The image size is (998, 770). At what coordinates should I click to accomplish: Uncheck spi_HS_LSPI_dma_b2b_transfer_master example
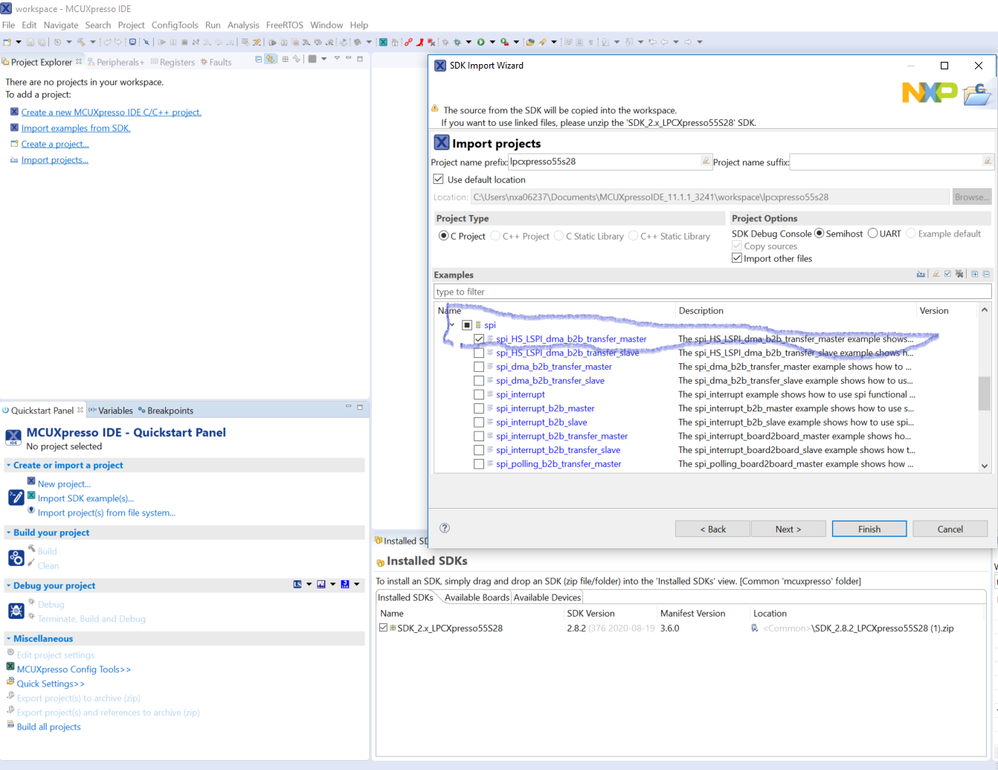479,339
